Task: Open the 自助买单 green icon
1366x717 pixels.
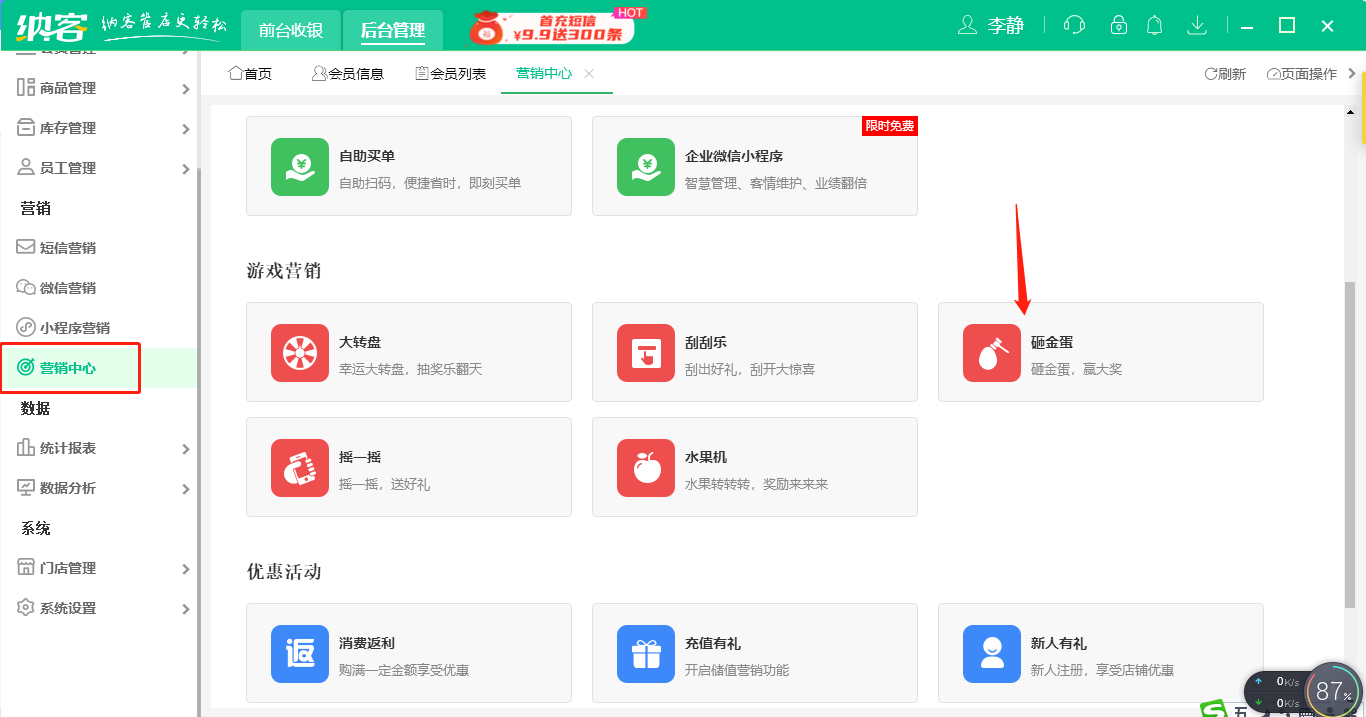Action: 300,167
